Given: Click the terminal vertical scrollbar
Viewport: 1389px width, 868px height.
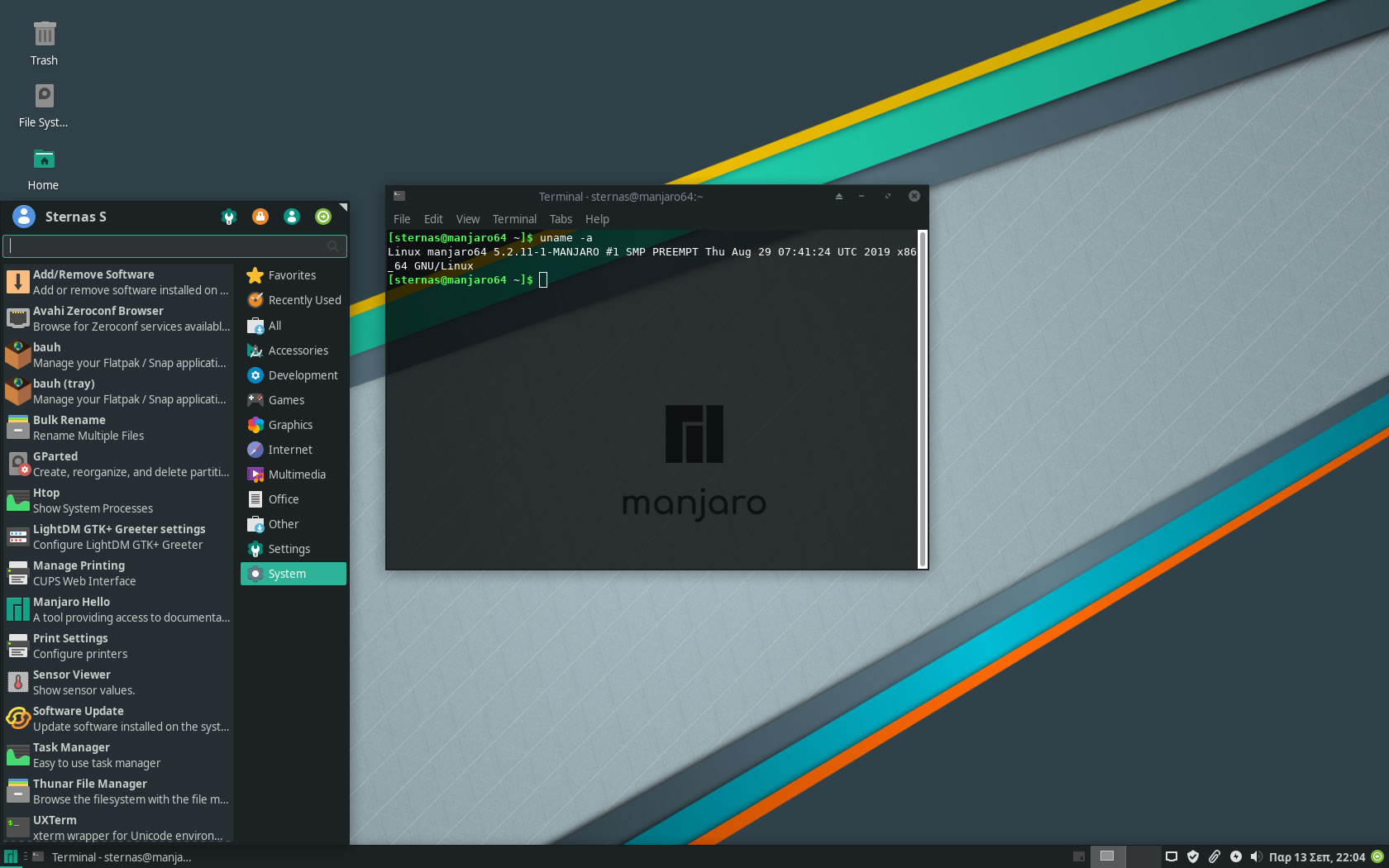Looking at the screenshot, I should [923, 399].
